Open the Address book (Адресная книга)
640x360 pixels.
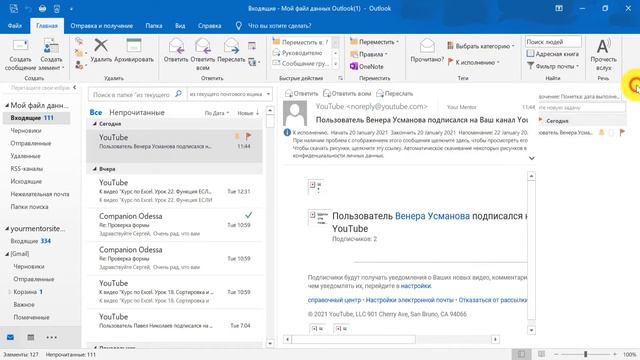[x=553, y=54]
